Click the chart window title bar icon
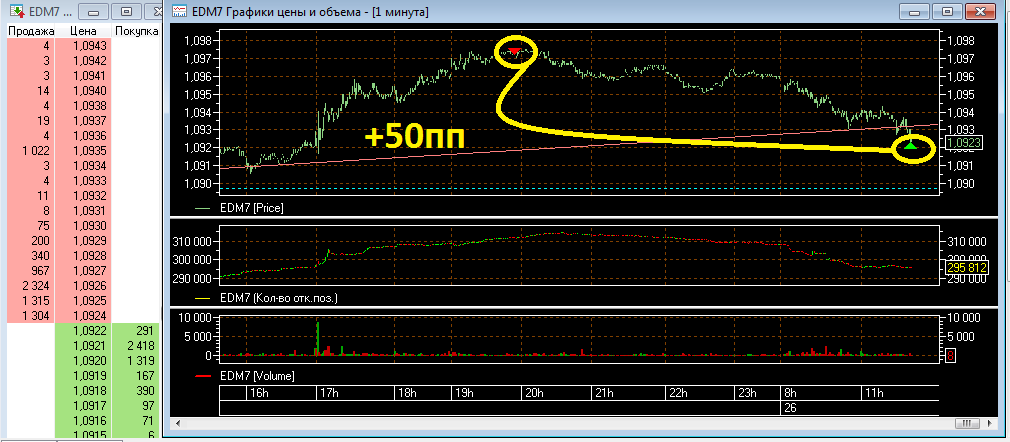The width and height of the screenshot is (1010, 442). (x=181, y=12)
